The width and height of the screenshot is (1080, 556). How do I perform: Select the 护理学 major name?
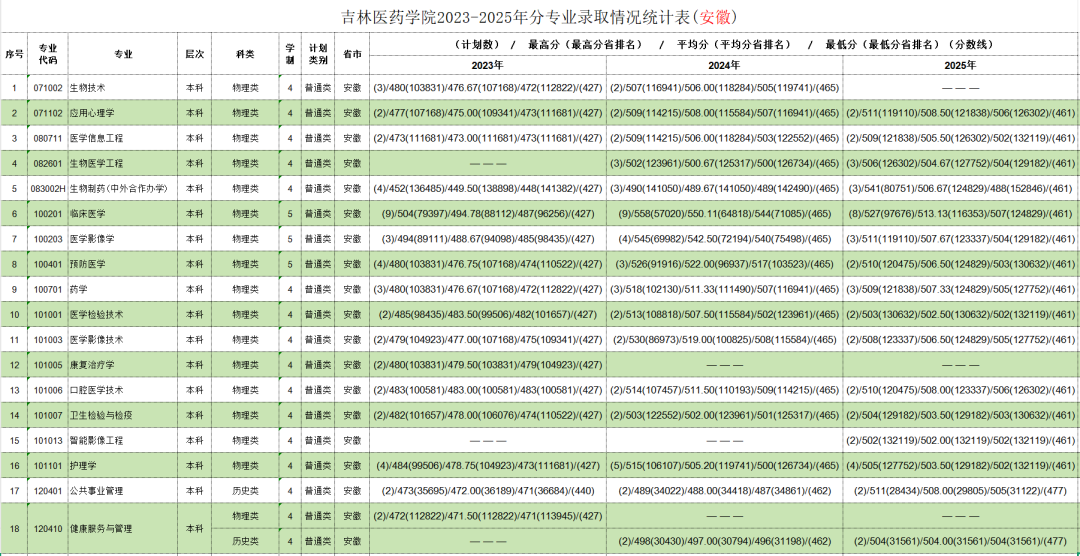click(x=83, y=466)
